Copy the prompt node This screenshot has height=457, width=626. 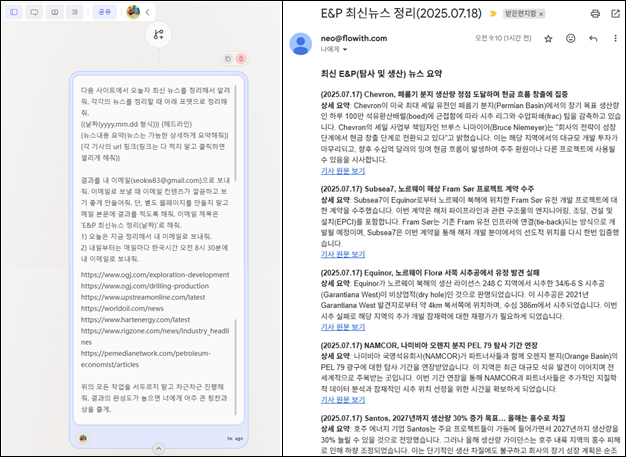point(228,59)
